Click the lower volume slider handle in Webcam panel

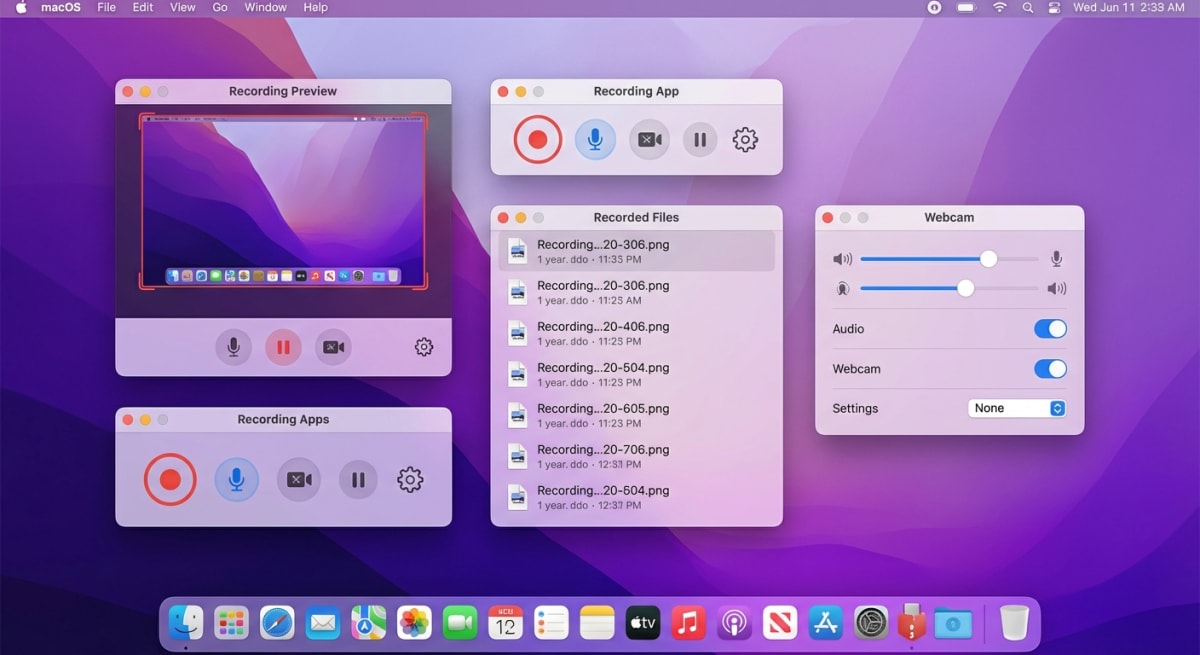964,288
